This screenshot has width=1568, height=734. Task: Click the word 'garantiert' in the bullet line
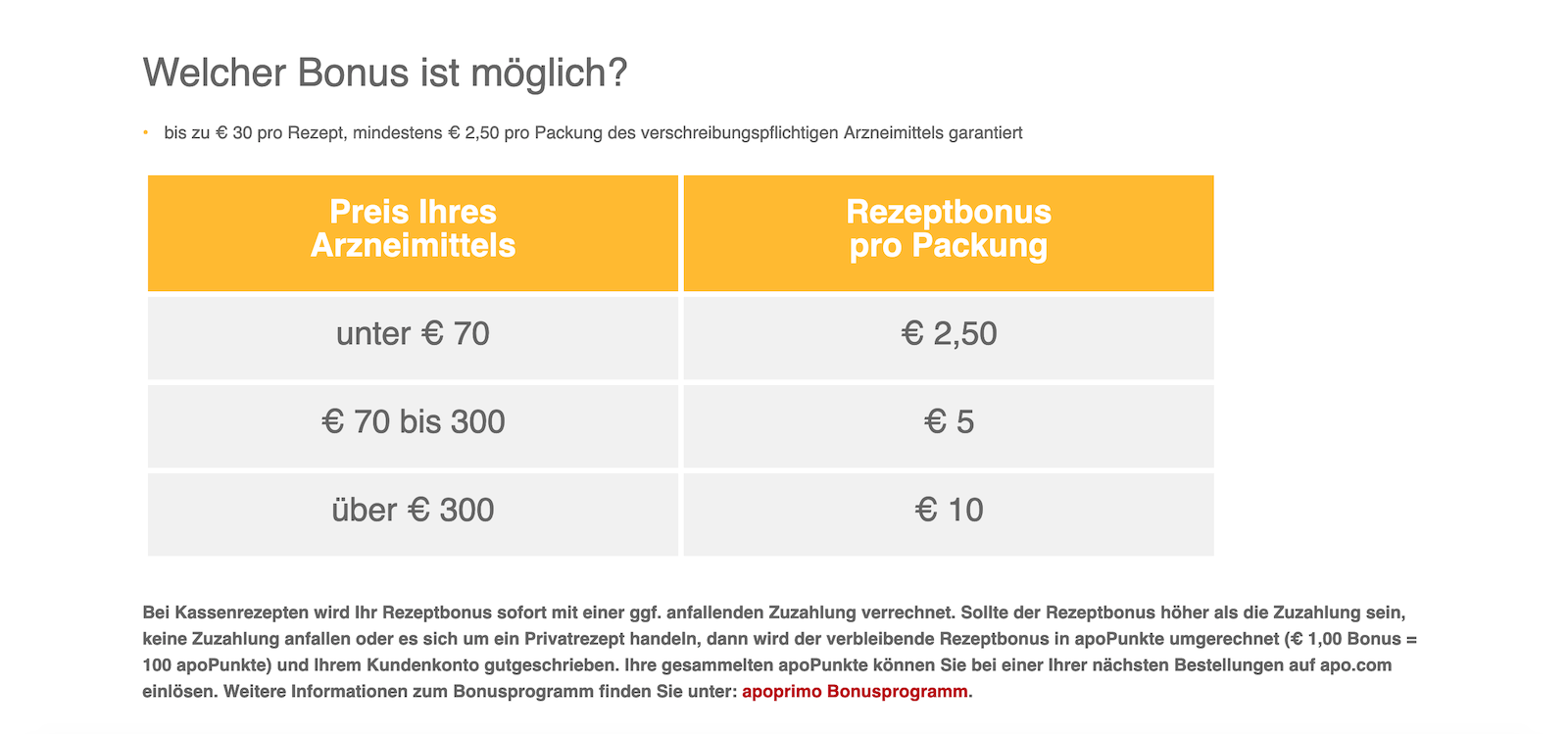[x=985, y=133]
